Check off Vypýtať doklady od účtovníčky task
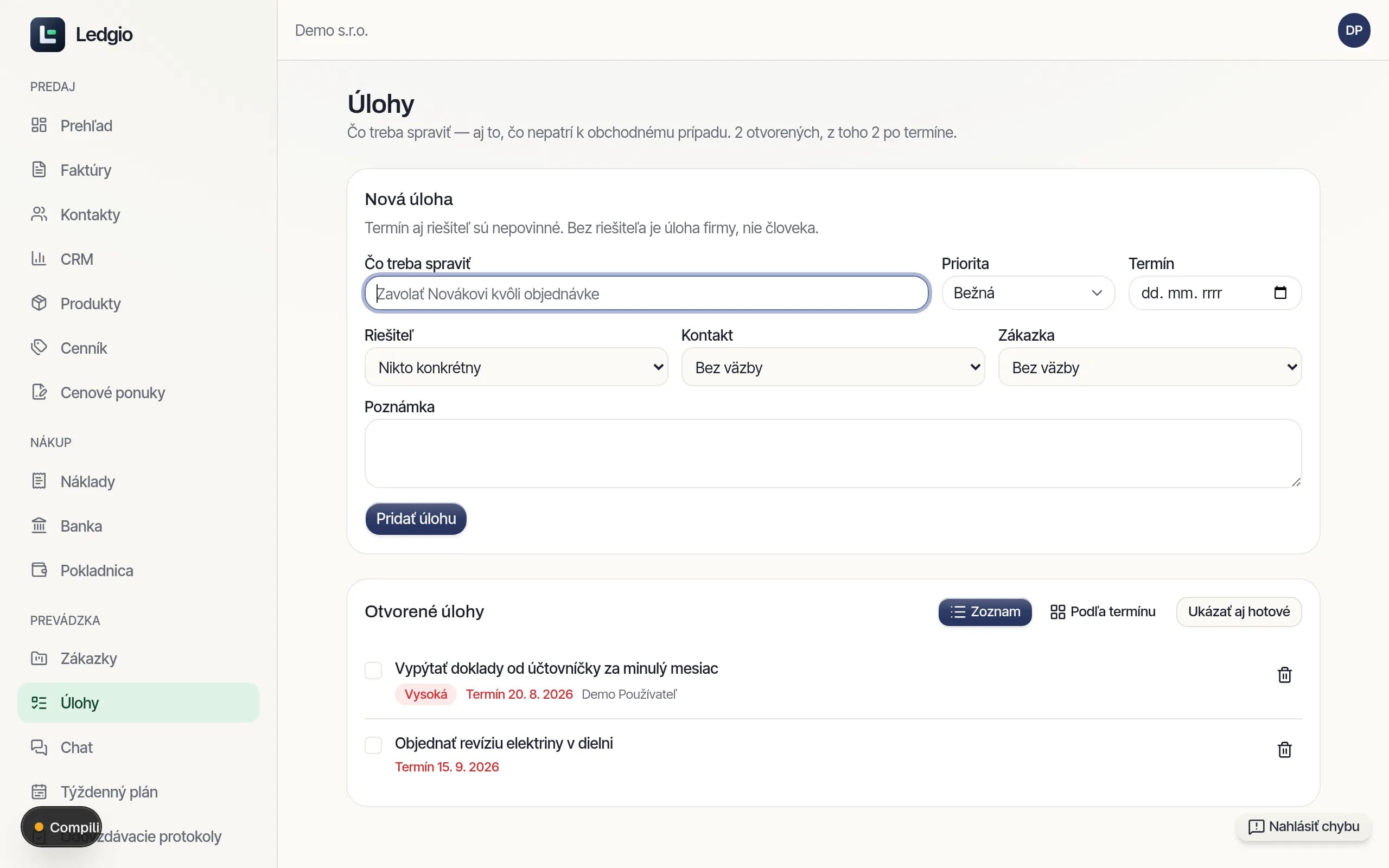This screenshot has height=868, width=1389. point(373,671)
